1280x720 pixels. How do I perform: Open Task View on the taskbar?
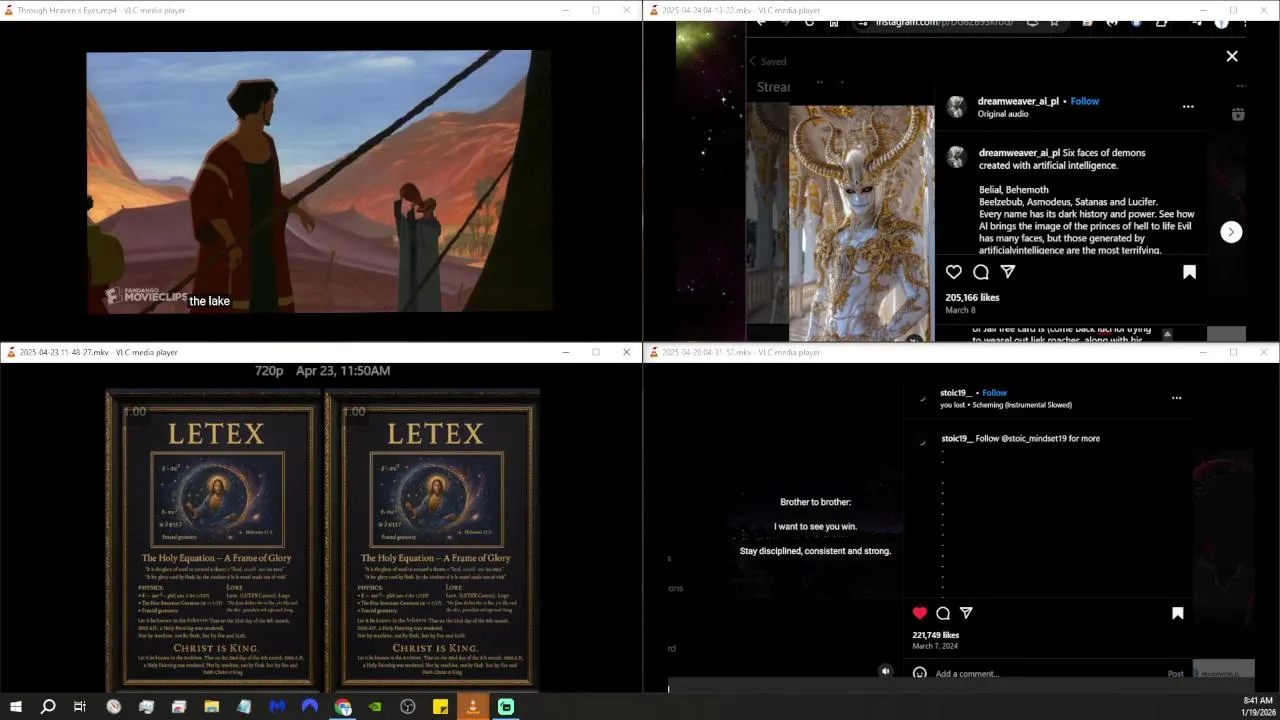click(x=80, y=707)
